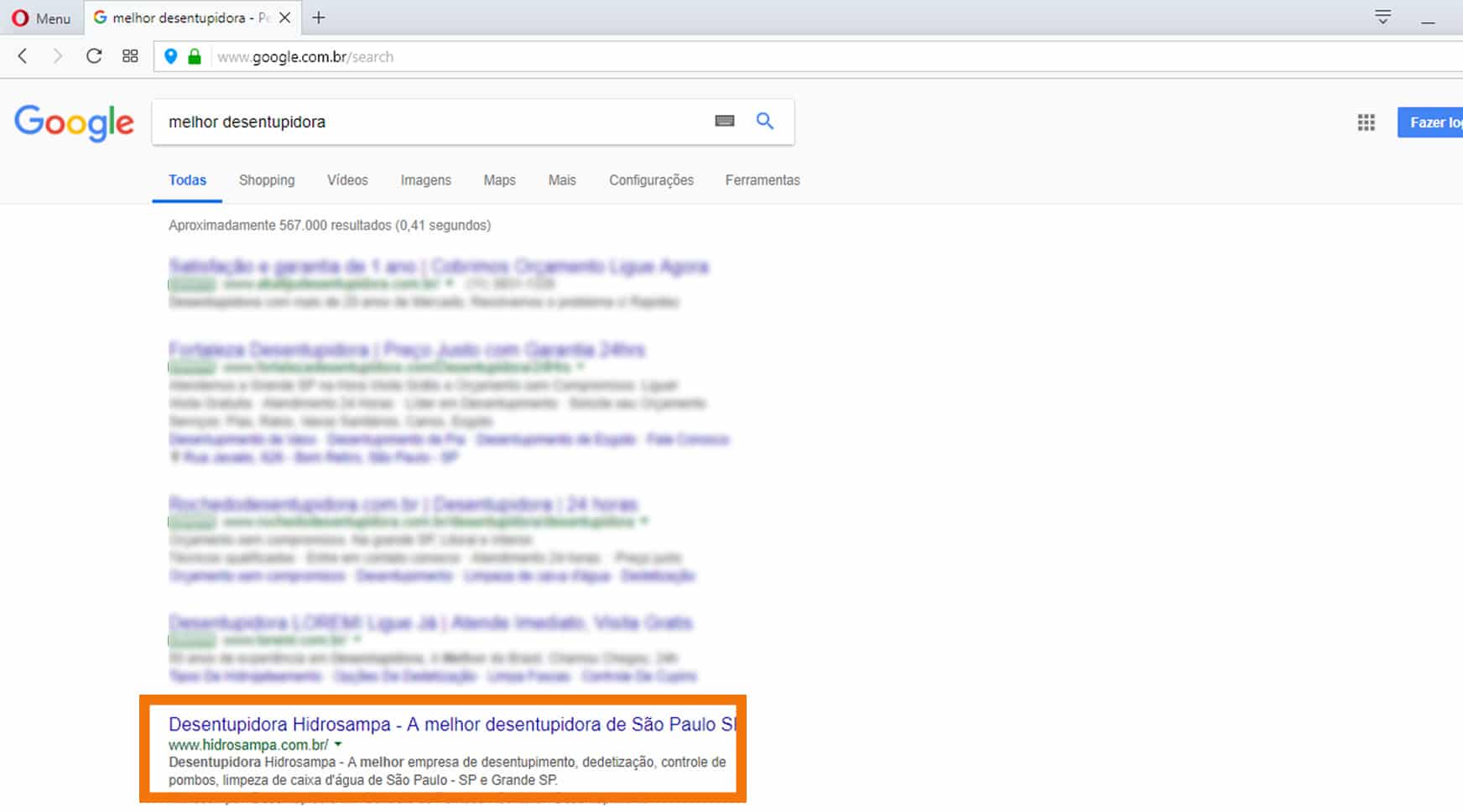Go forward to next page
The image size is (1463, 812).
tap(57, 56)
